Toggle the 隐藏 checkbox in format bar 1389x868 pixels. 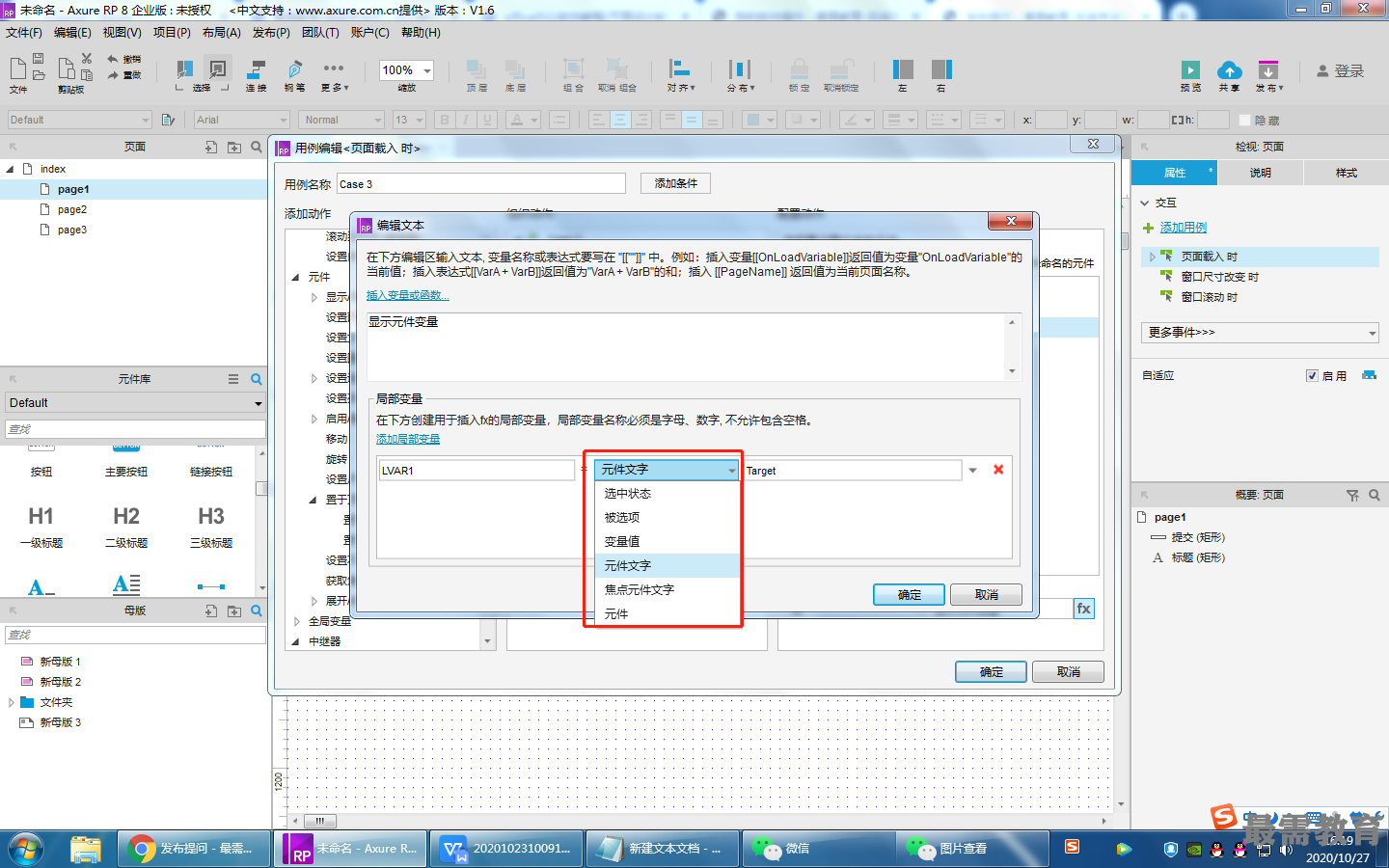[1245, 121]
